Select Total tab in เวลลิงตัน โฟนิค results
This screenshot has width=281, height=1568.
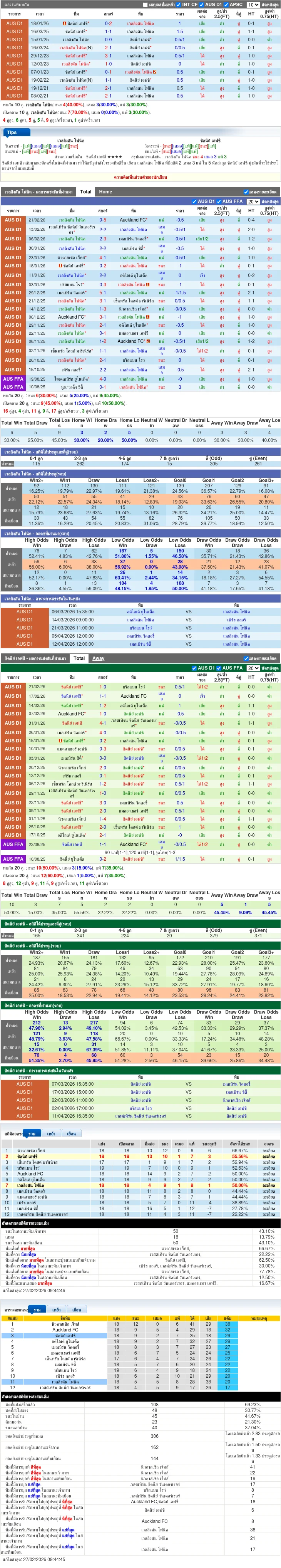click(x=86, y=192)
